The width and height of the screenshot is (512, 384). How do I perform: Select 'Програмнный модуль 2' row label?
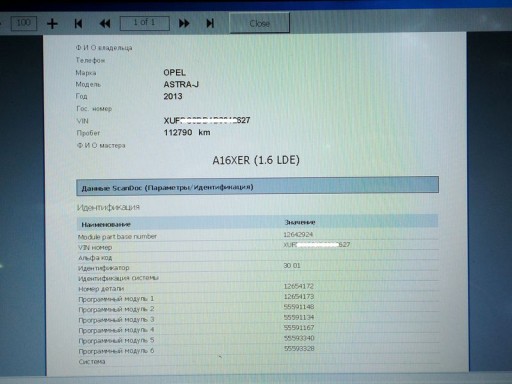click(x=116, y=309)
